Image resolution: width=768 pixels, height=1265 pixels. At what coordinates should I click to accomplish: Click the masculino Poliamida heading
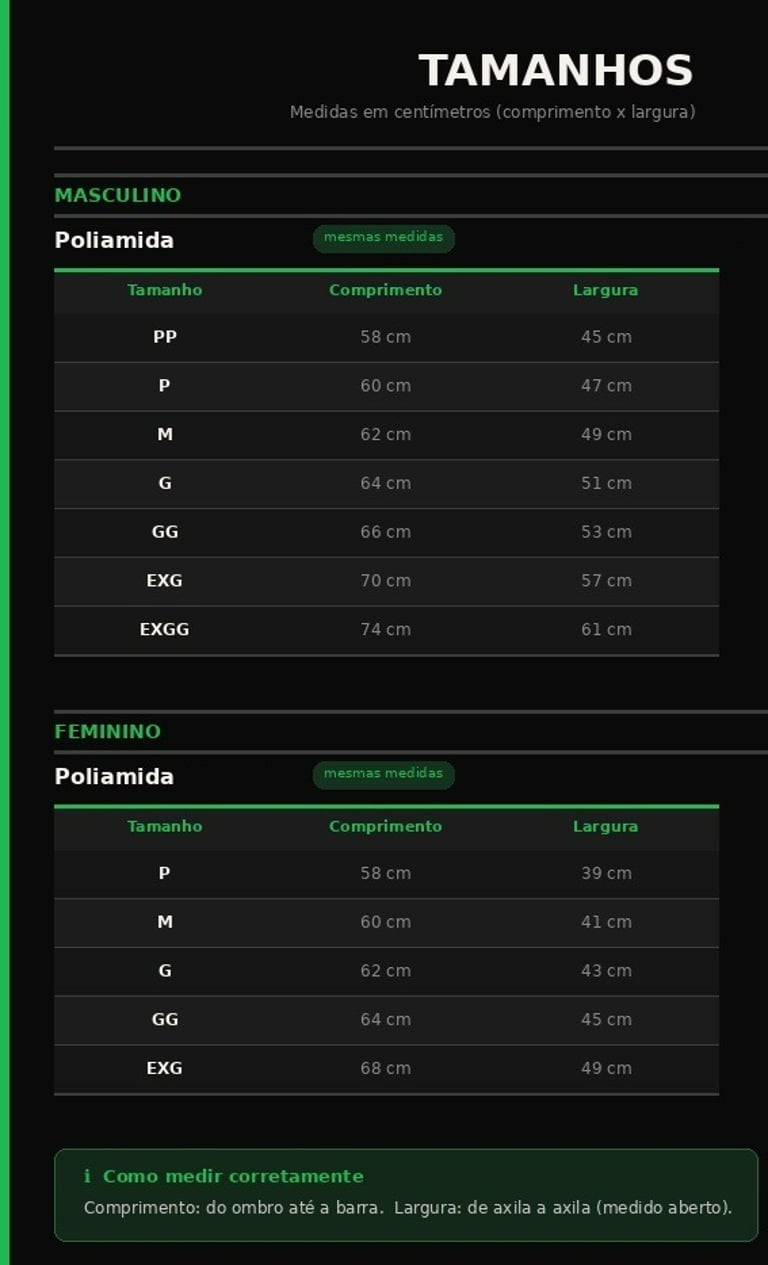pyautogui.click(x=114, y=240)
